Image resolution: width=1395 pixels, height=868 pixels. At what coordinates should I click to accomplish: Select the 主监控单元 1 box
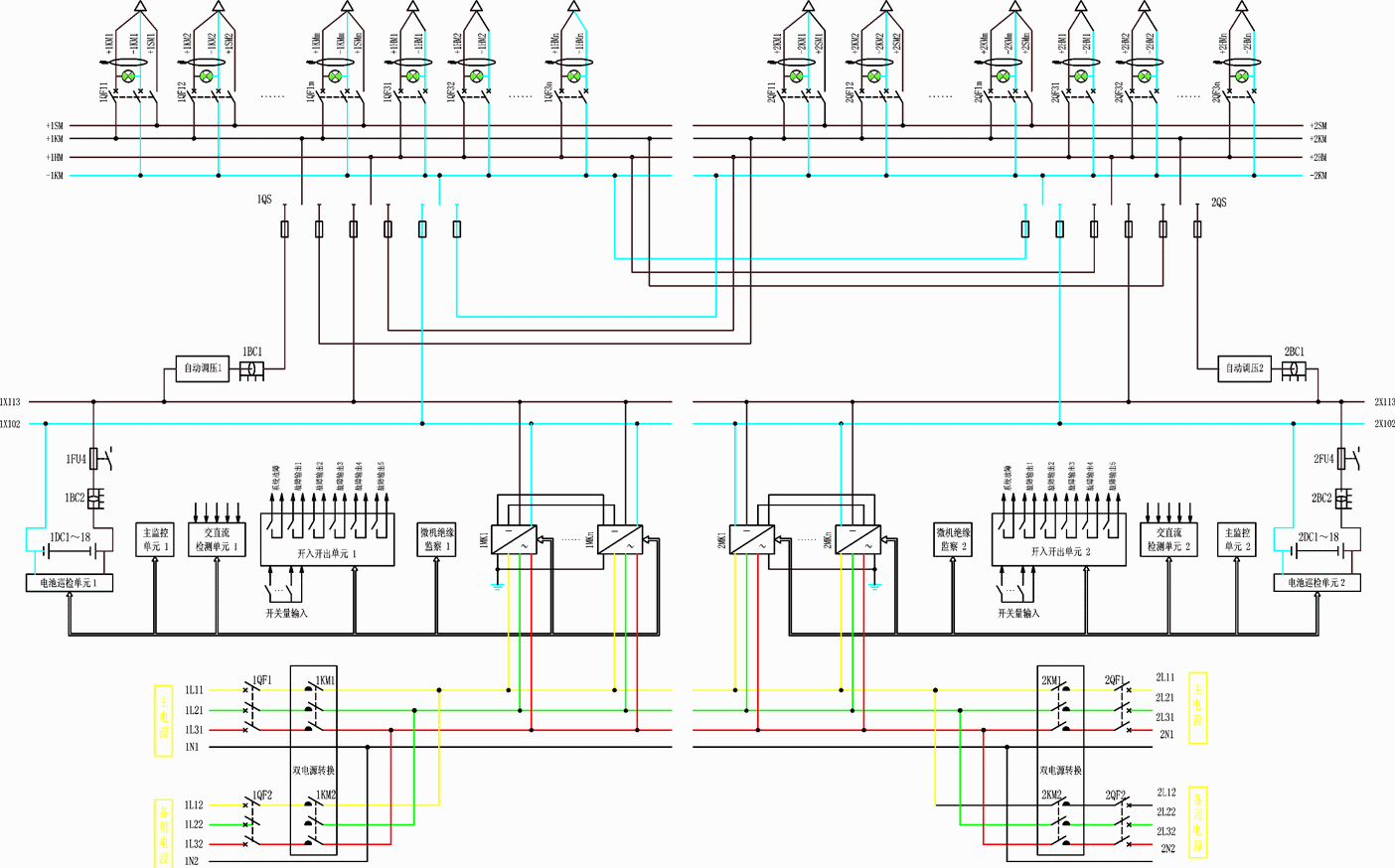tap(155, 540)
